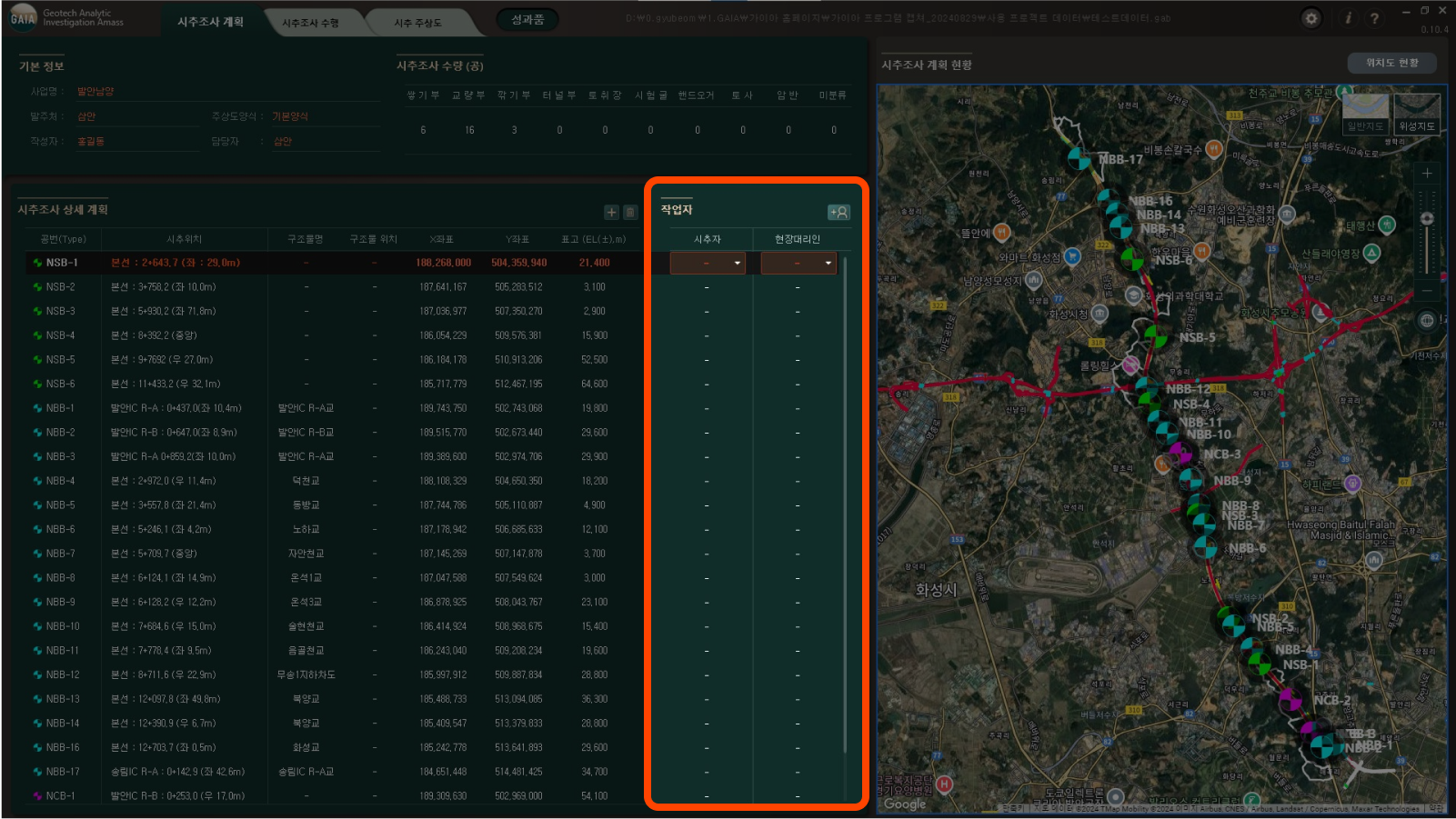The height and width of the screenshot is (819, 1456).
Task: Click the map zoom slider handle
Action: (1427, 218)
